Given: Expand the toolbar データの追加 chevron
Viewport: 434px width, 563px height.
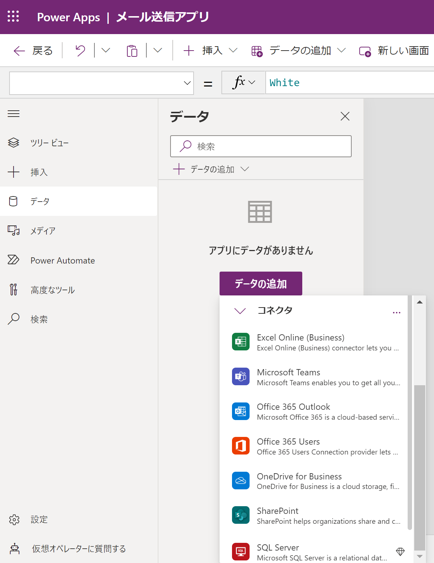Looking at the screenshot, I should click(341, 50).
